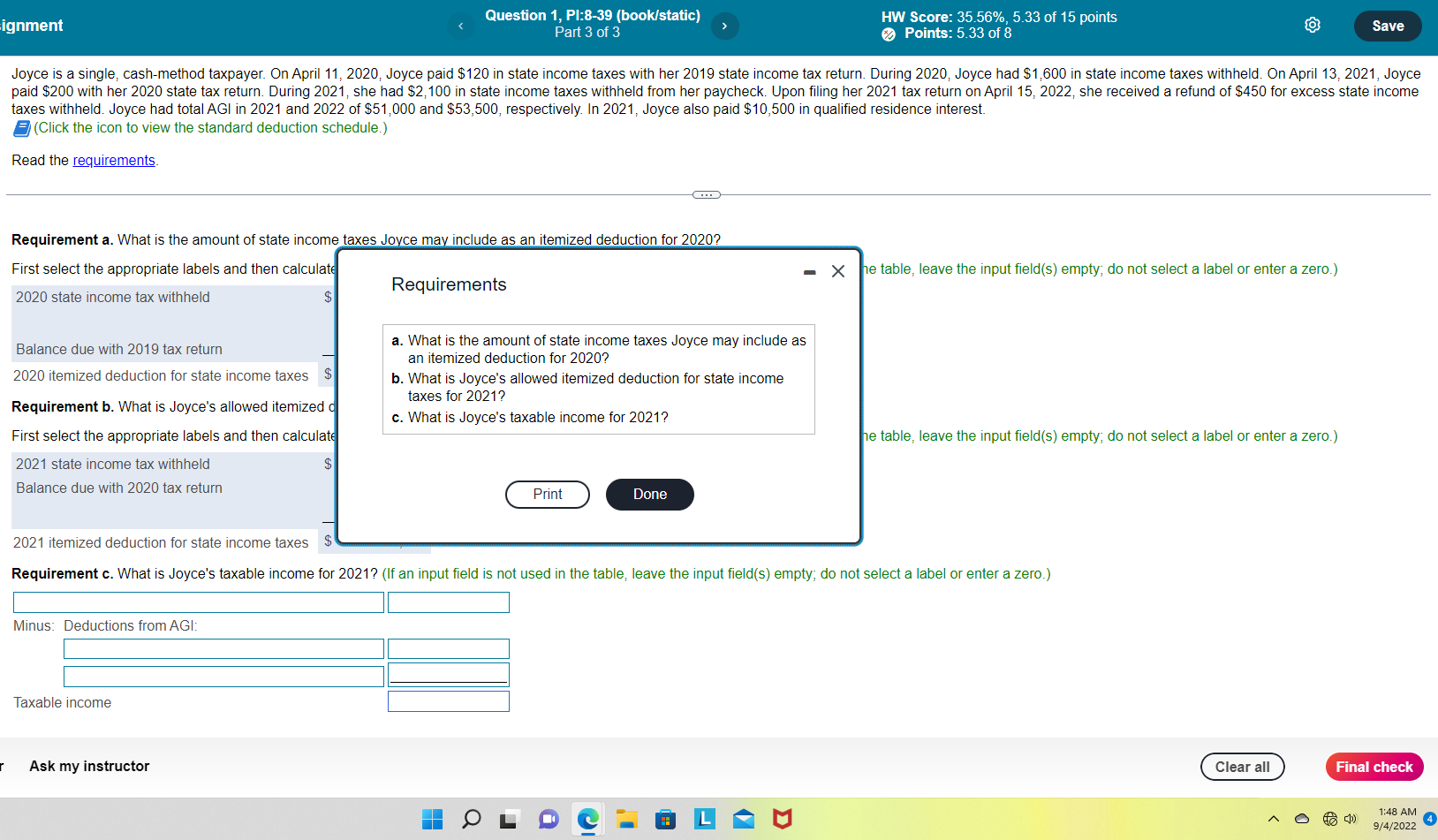Select second deduction amount field under Minus

click(449, 675)
